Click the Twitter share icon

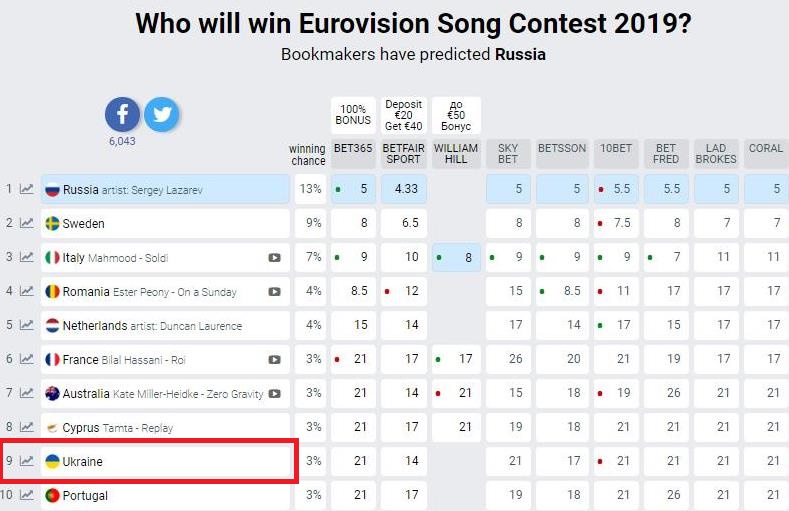tap(162, 115)
